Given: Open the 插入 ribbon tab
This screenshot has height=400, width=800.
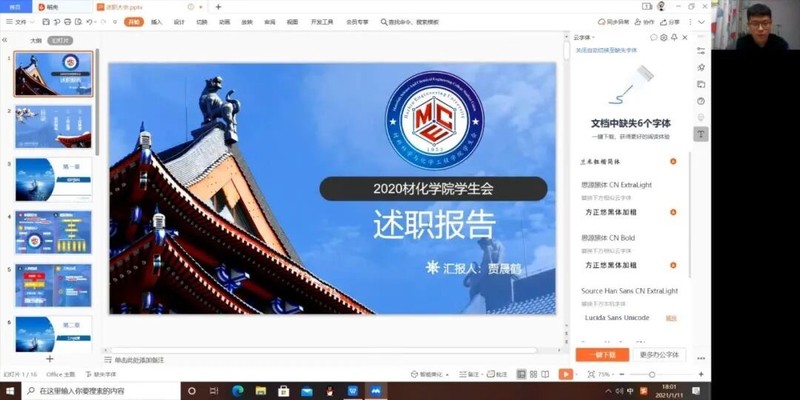Looking at the screenshot, I should [156, 21].
